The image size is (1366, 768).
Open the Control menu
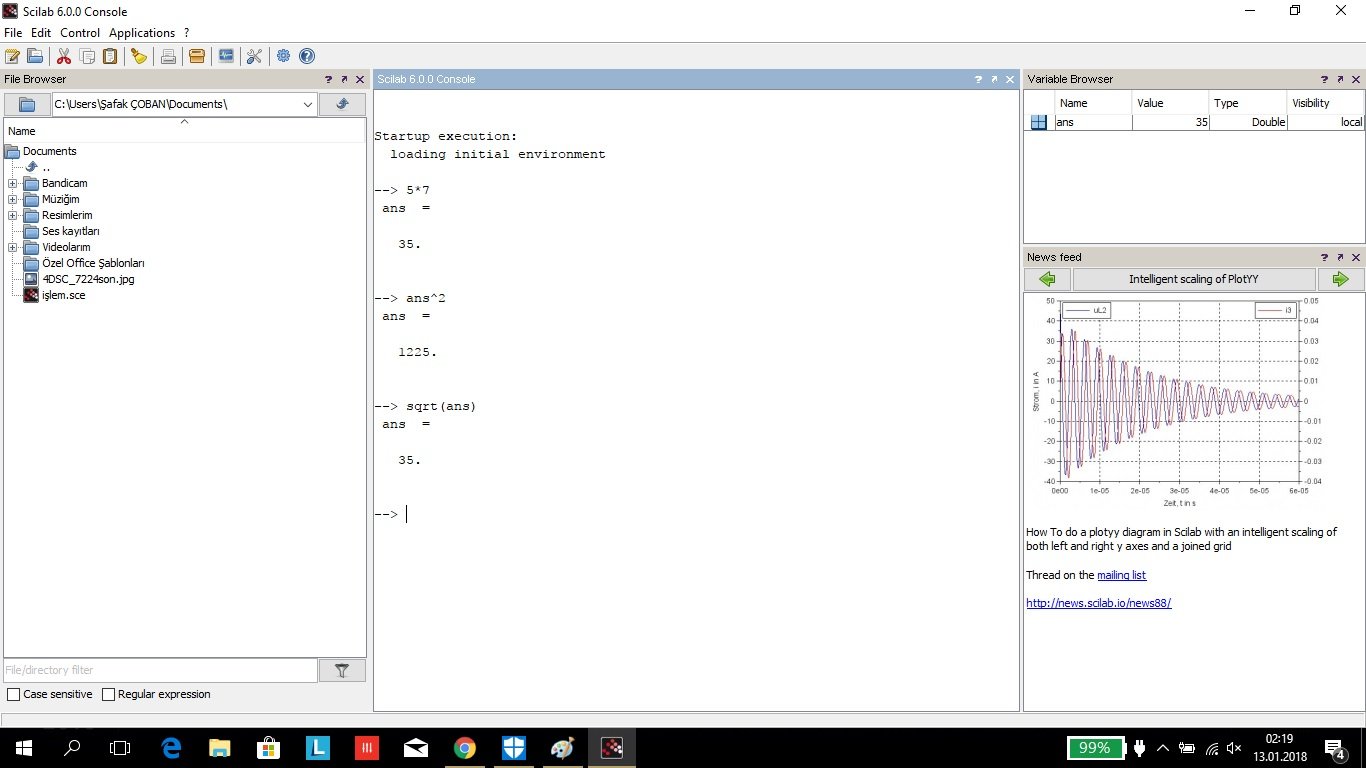(80, 33)
